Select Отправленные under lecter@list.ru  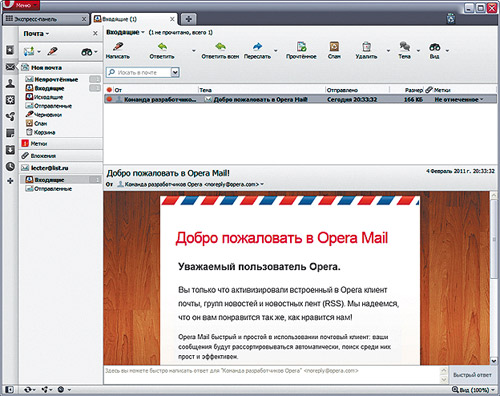click(61, 189)
